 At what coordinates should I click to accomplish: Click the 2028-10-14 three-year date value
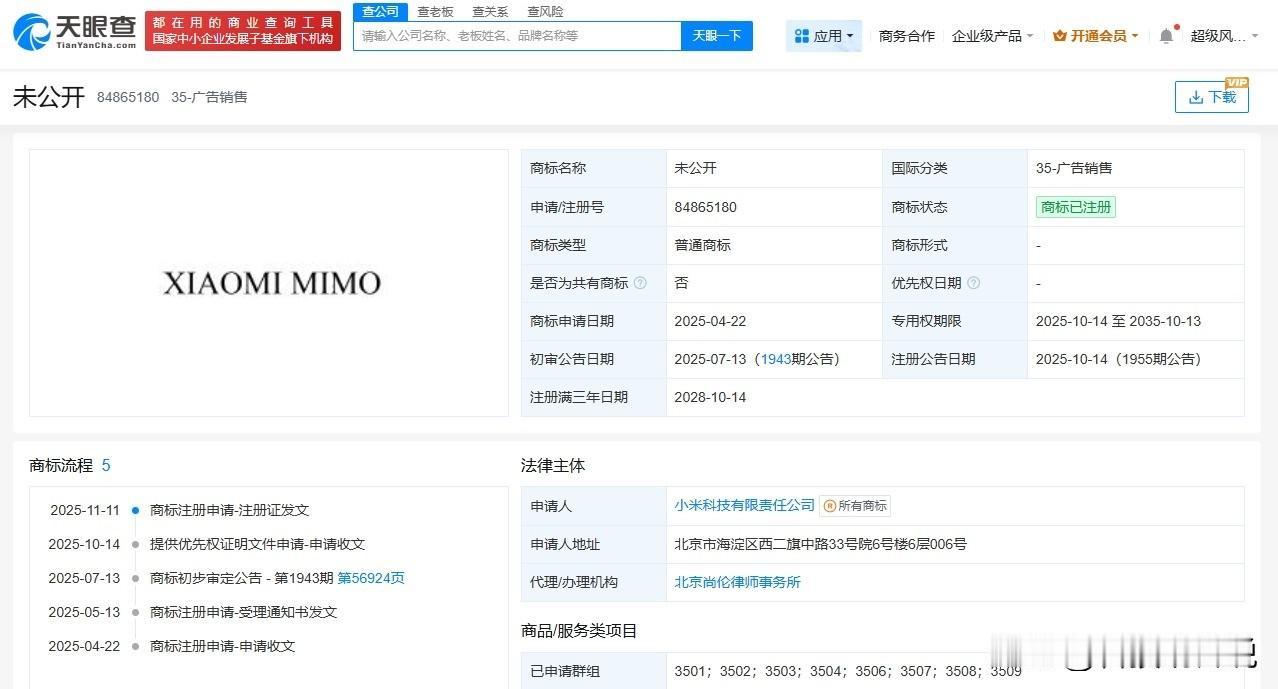[710, 397]
